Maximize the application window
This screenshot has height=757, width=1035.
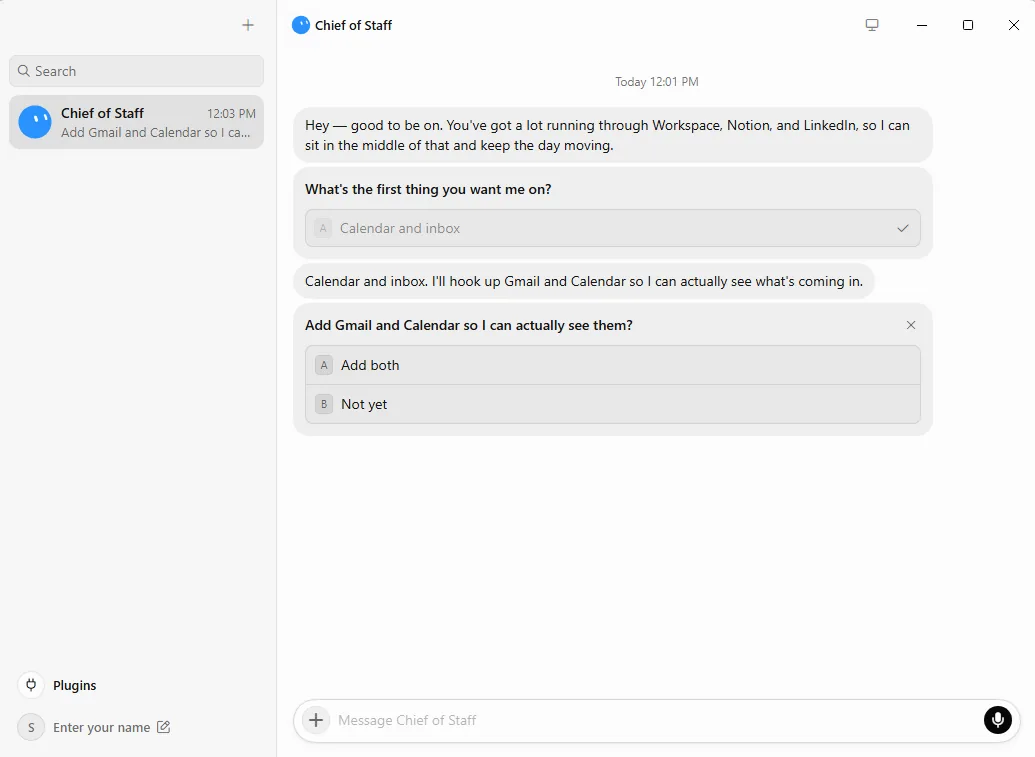pos(968,25)
